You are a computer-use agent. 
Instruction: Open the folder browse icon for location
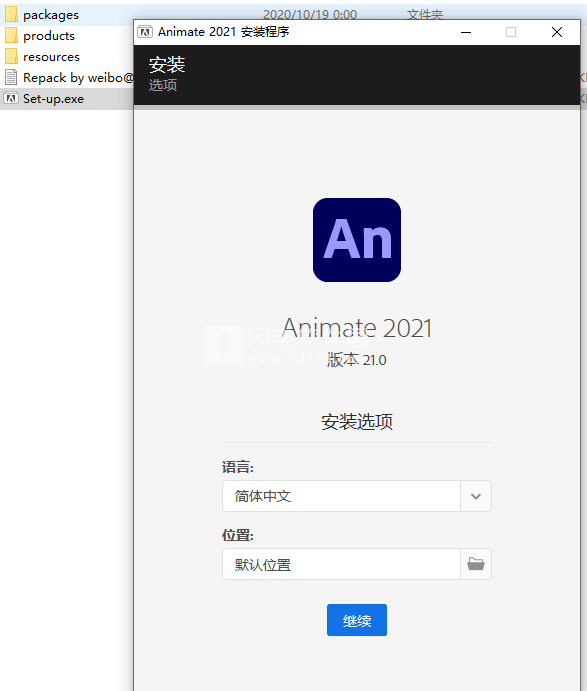click(x=476, y=564)
